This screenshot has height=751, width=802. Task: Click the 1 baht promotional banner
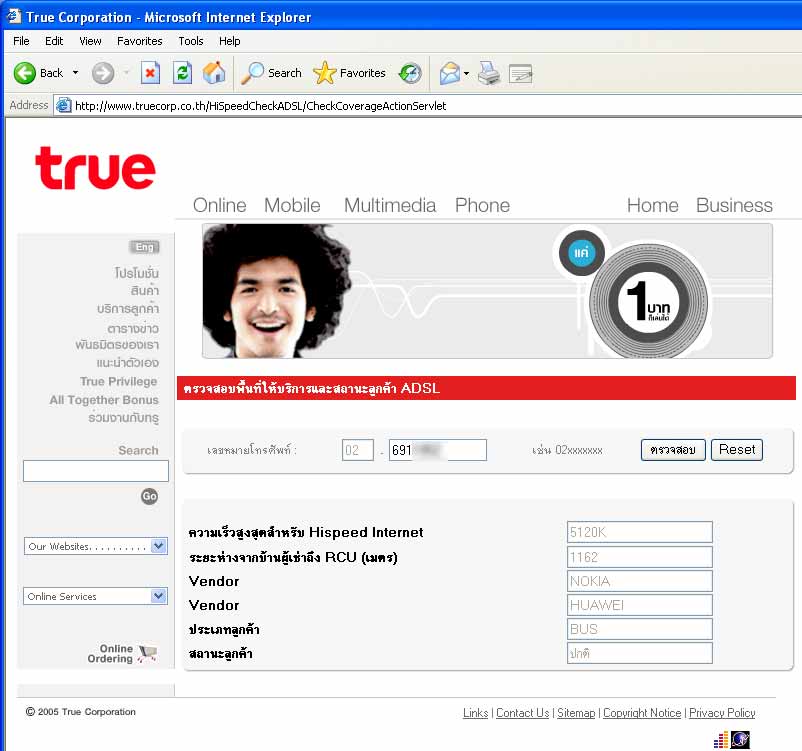[x=487, y=291]
